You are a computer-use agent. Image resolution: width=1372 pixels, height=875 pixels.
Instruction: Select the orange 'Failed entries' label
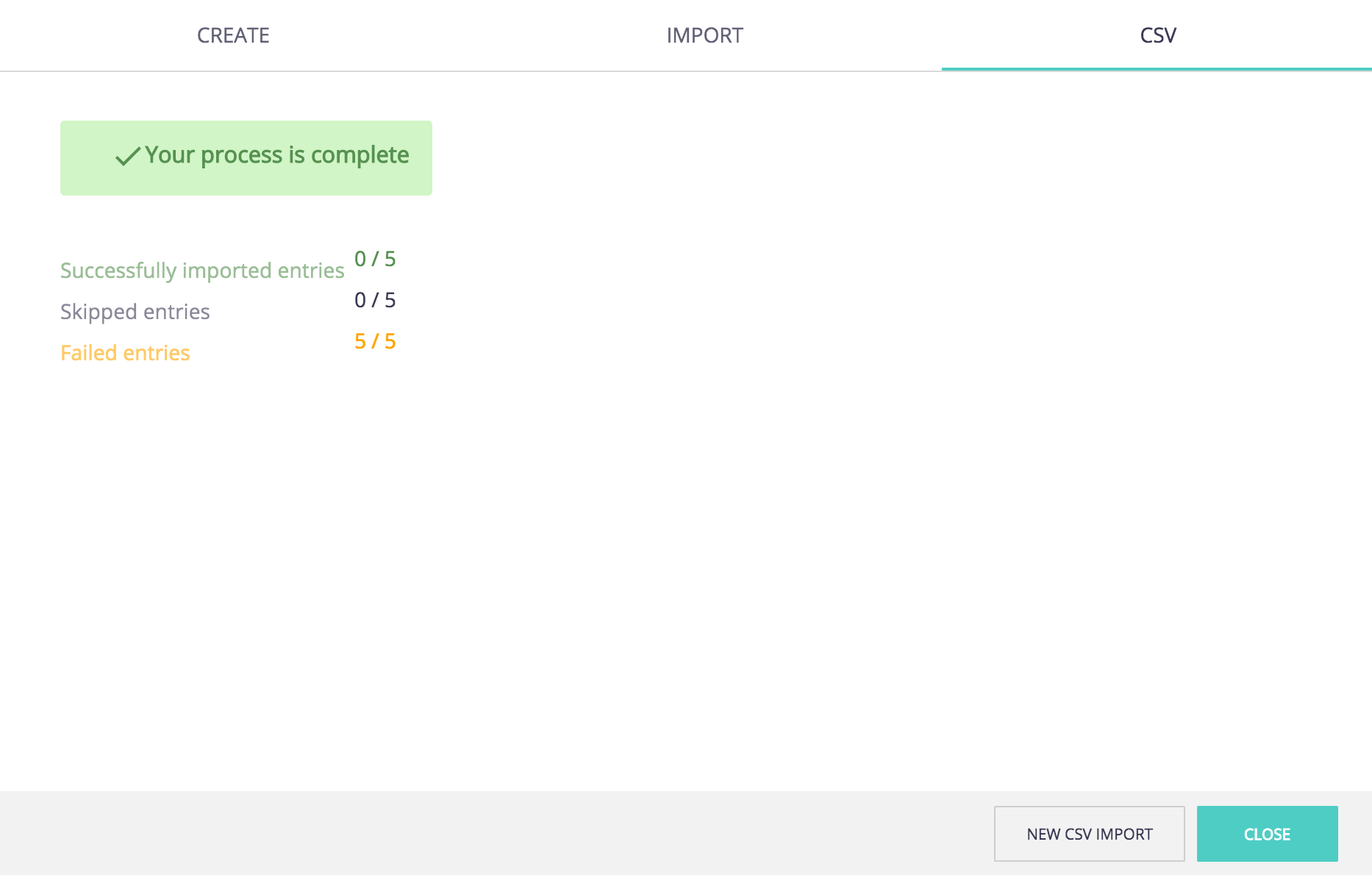point(125,353)
